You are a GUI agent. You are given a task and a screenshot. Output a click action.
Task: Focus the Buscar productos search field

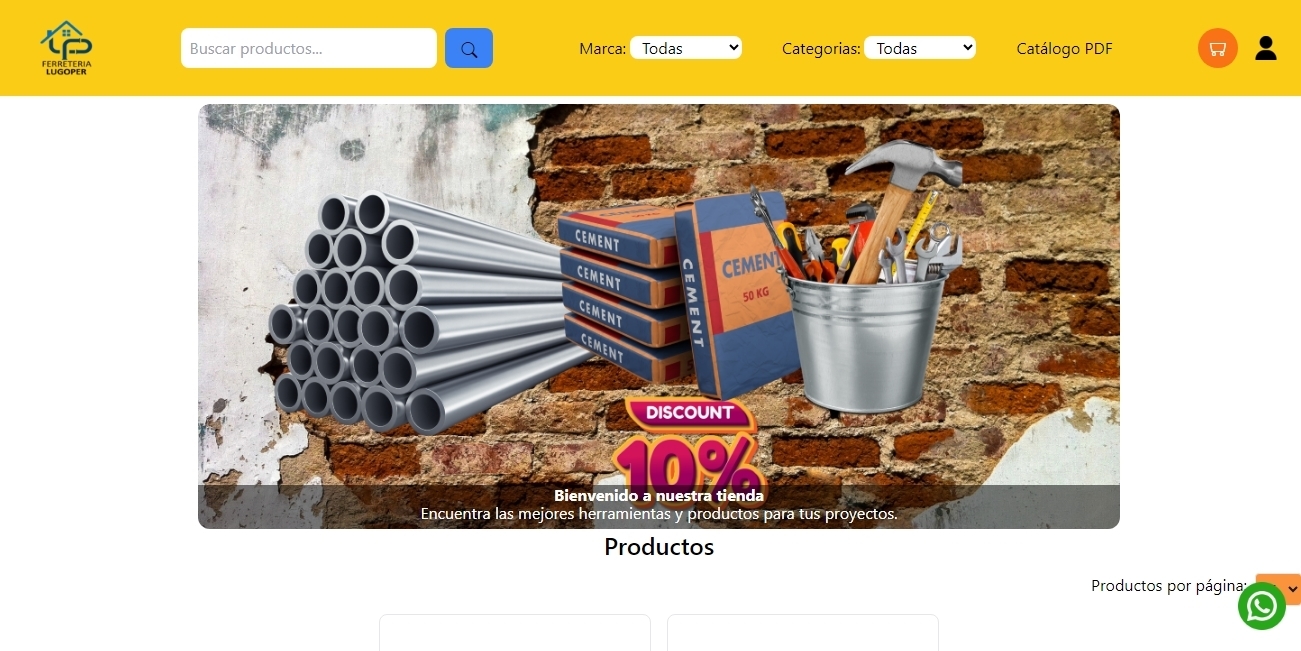click(309, 48)
